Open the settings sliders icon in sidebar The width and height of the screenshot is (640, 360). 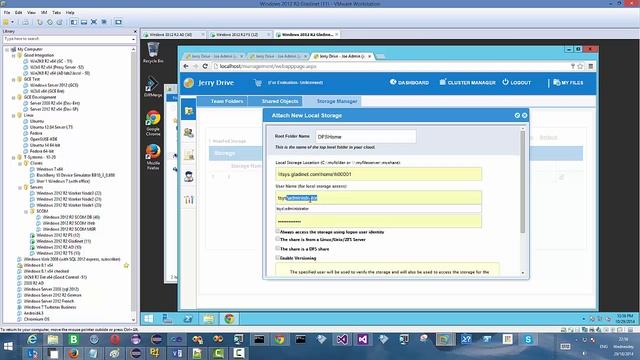[189, 200]
